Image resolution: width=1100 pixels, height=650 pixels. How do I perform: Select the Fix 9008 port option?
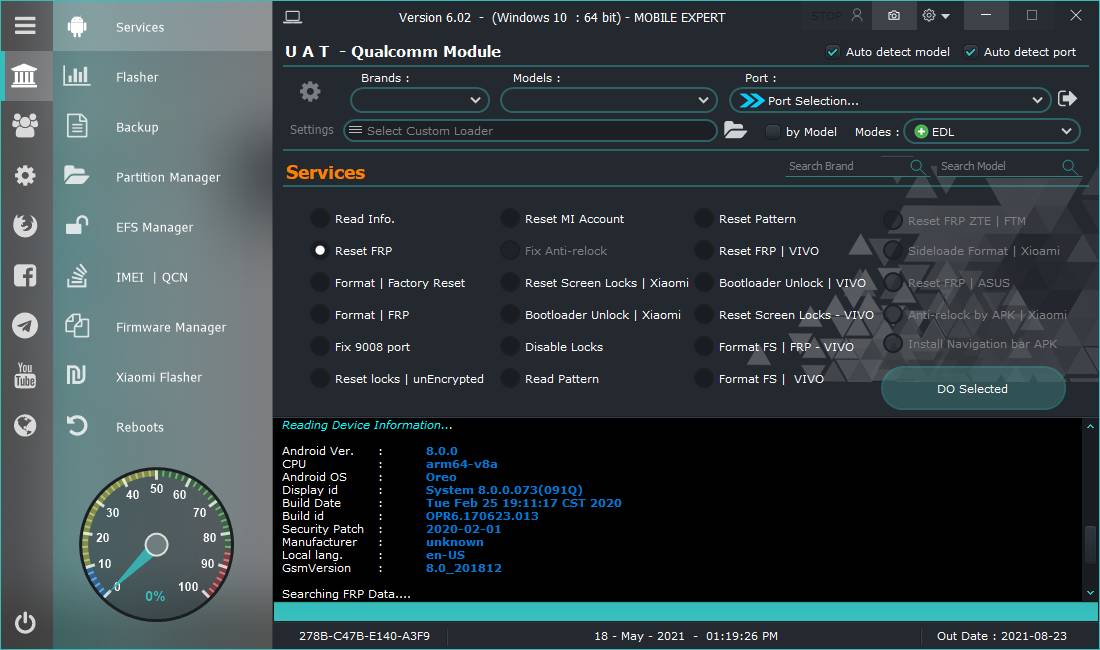click(320, 346)
